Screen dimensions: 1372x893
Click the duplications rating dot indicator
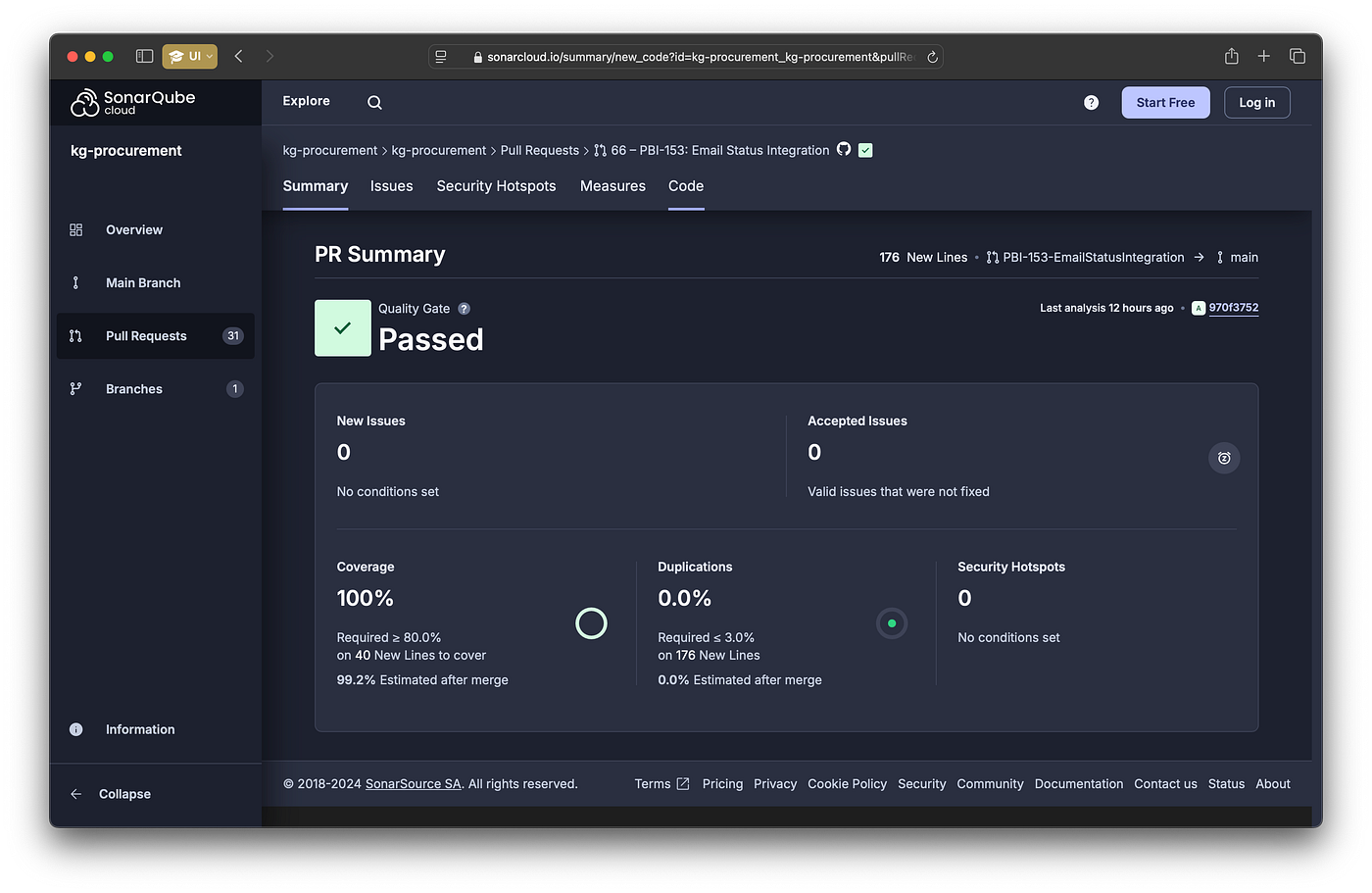coord(892,623)
